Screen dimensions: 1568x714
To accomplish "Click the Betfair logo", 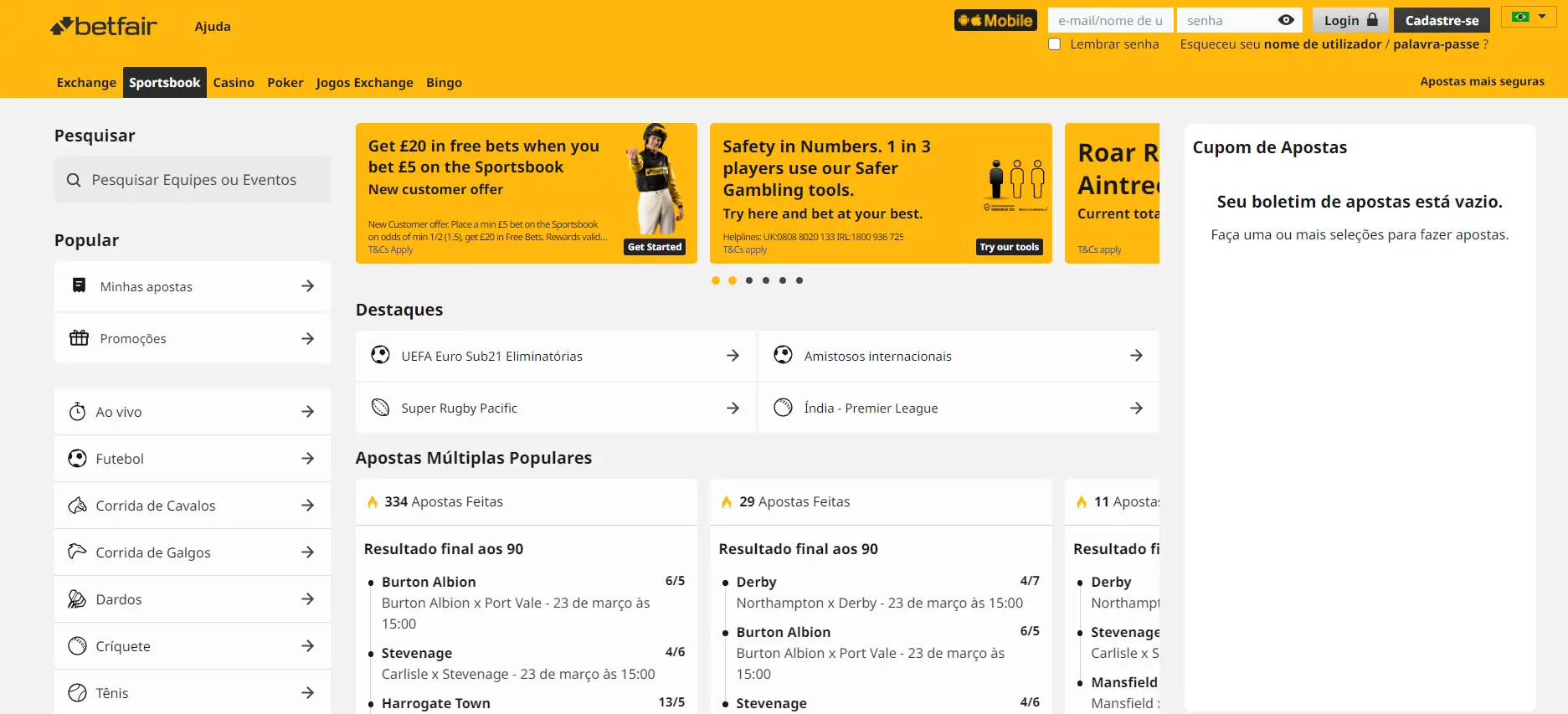I will 103,27.
